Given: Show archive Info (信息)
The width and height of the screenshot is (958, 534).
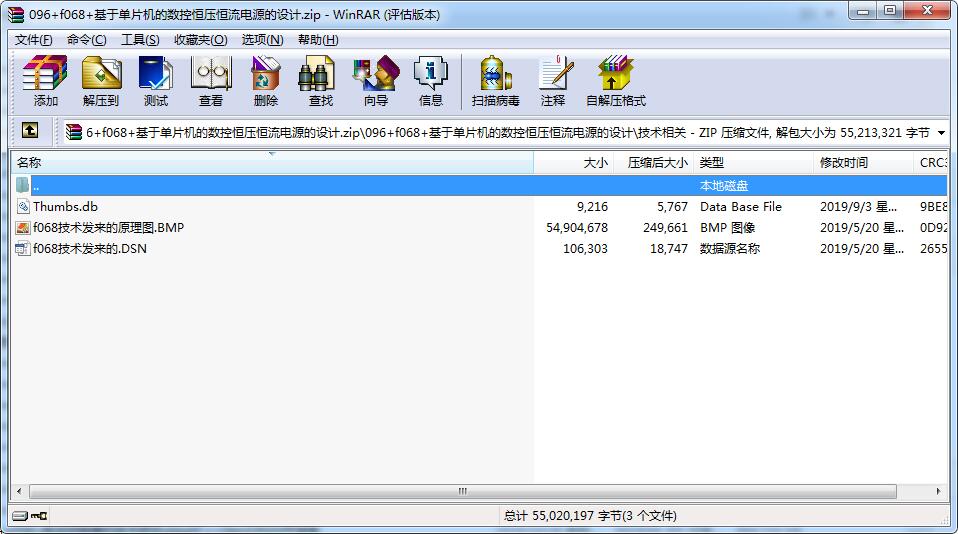Looking at the screenshot, I should tap(431, 81).
